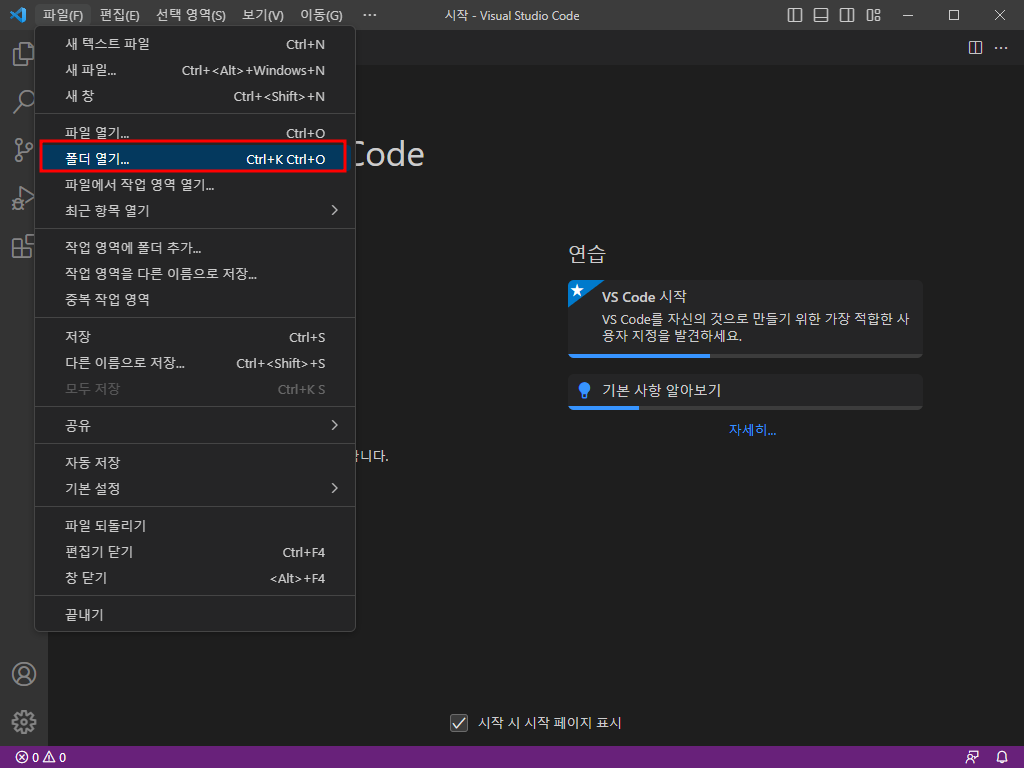Open the Manage gear icon
The image size is (1024, 768).
[x=24, y=722]
